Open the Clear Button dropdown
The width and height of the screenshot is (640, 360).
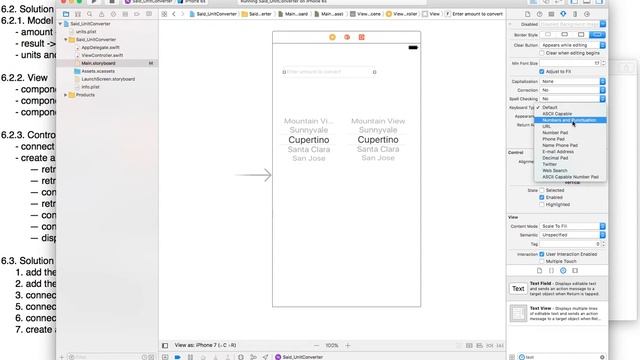[573, 45]
